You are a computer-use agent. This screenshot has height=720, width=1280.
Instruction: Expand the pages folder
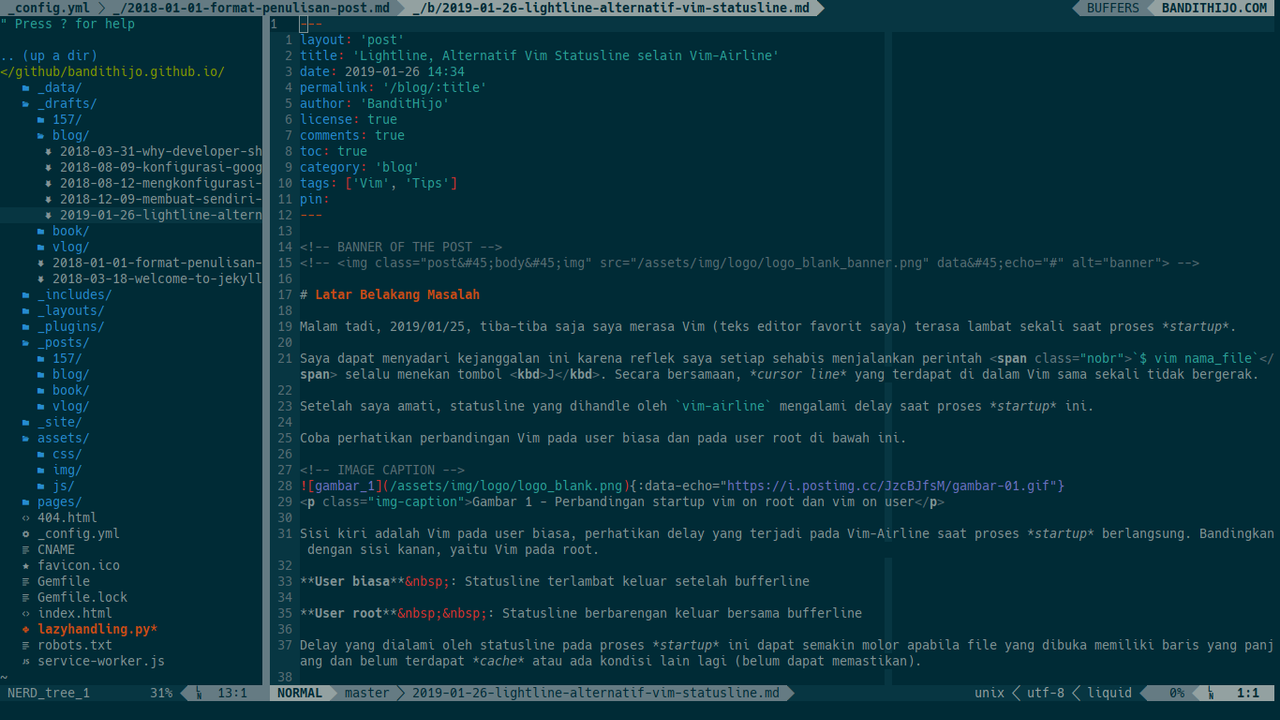pos(58,502)
